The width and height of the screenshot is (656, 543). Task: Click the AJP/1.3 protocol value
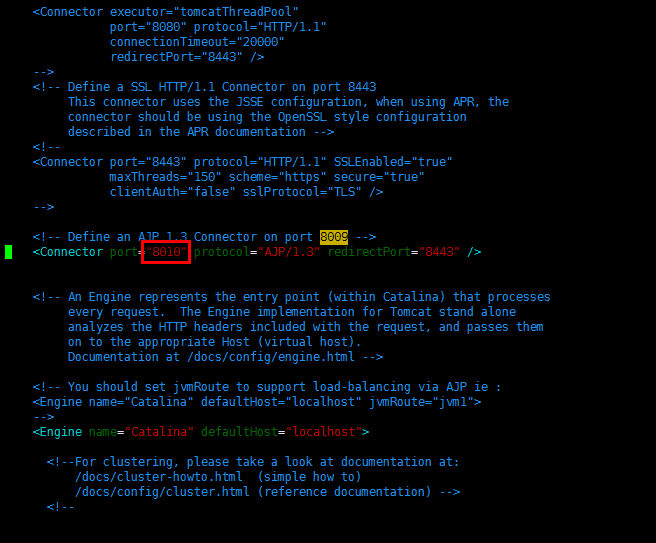[x=288, y=252]
